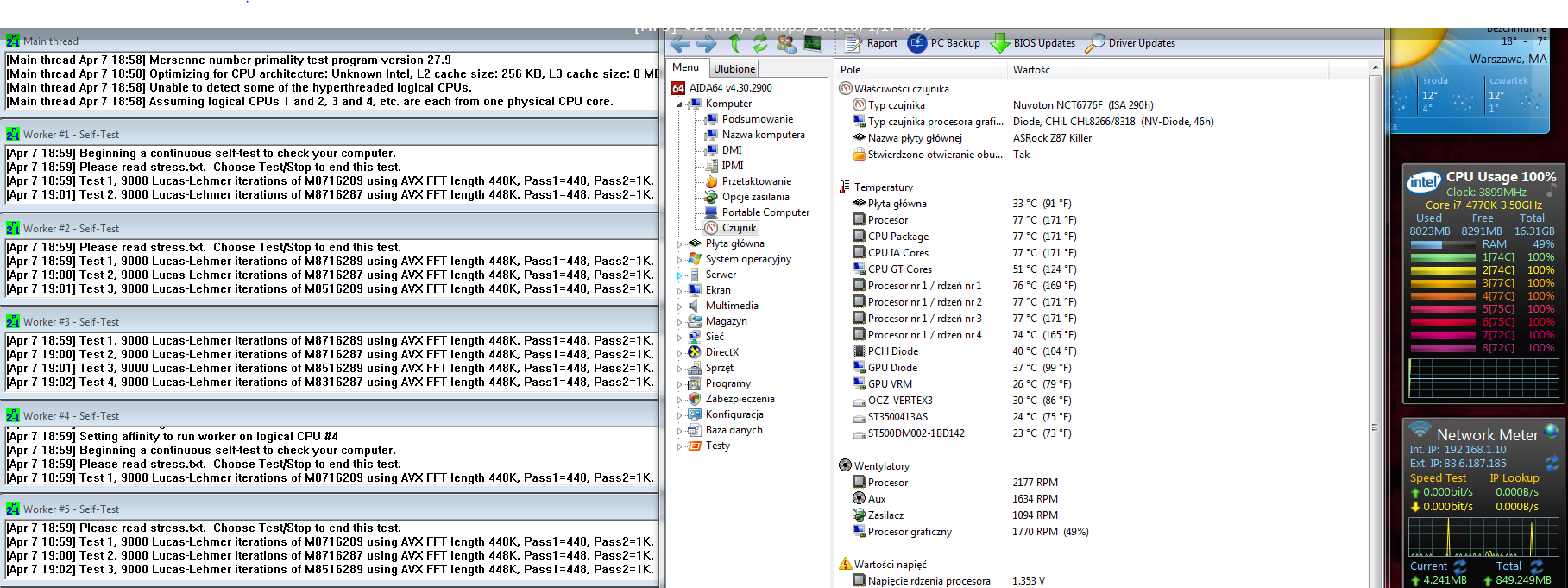
Task: Expand the Płyta główna tree node
Action: pos(679,244)
